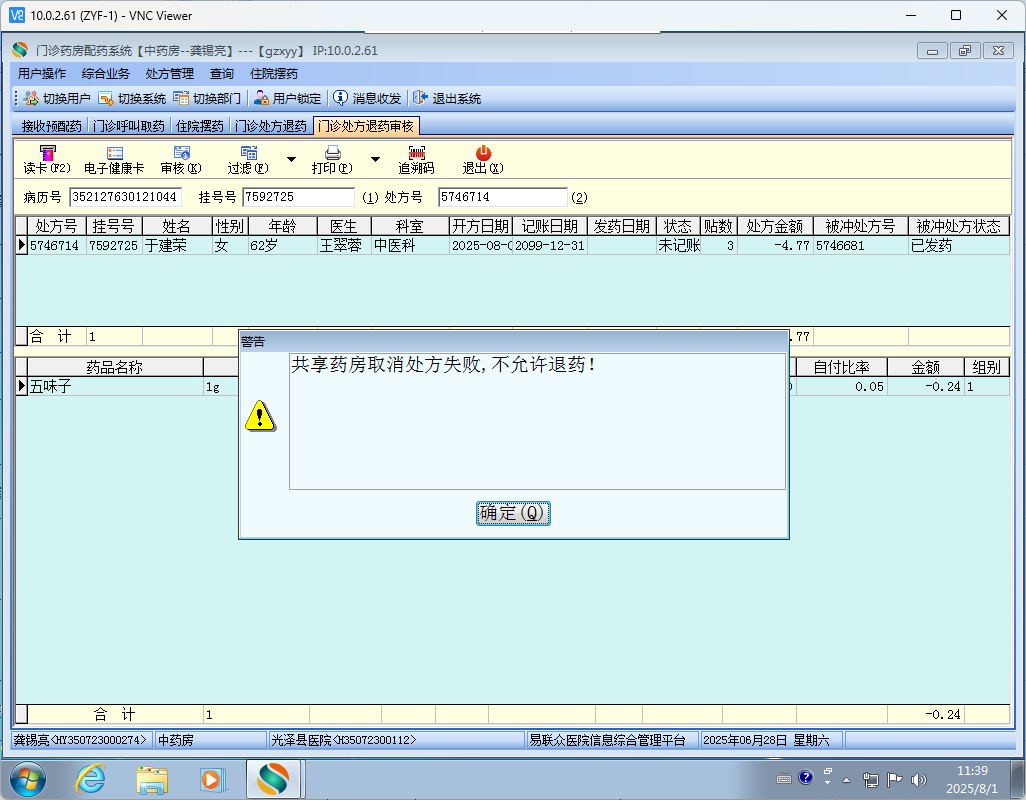This screenshot has height=800, width=1026.
Task: Click the 中医科 department cell
Action: point(410,245)
